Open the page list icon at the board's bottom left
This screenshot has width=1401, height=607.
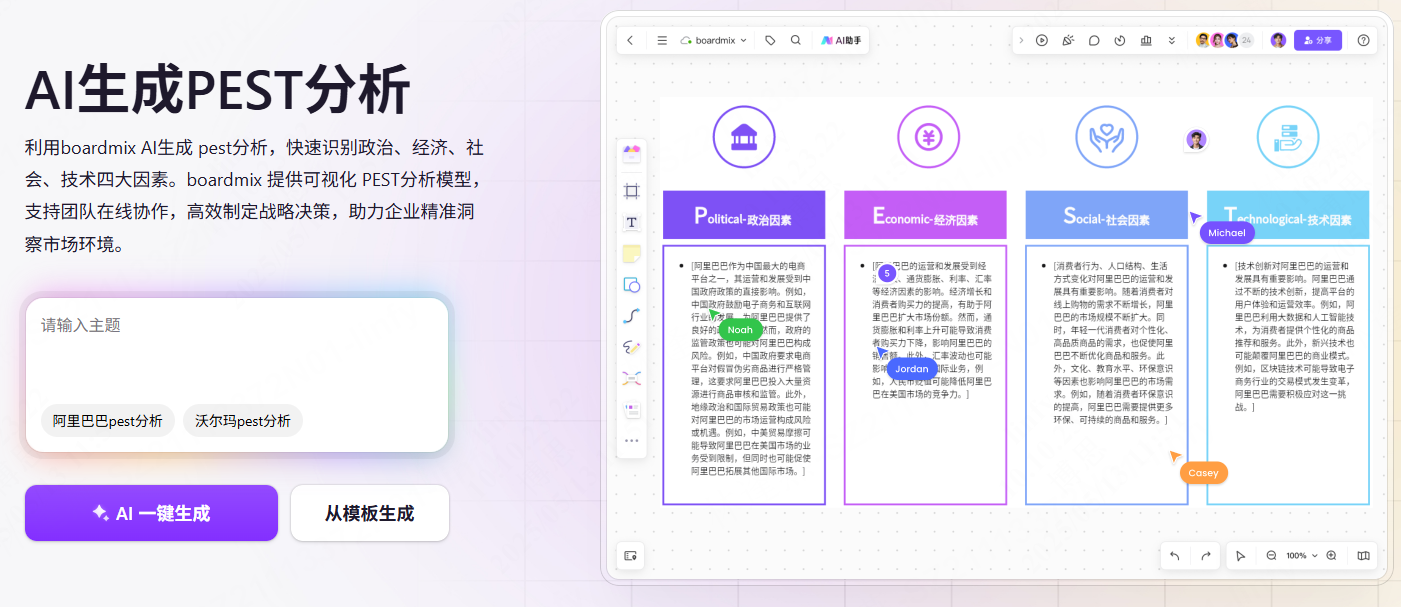pyautogui.click(x=630, y=555)
